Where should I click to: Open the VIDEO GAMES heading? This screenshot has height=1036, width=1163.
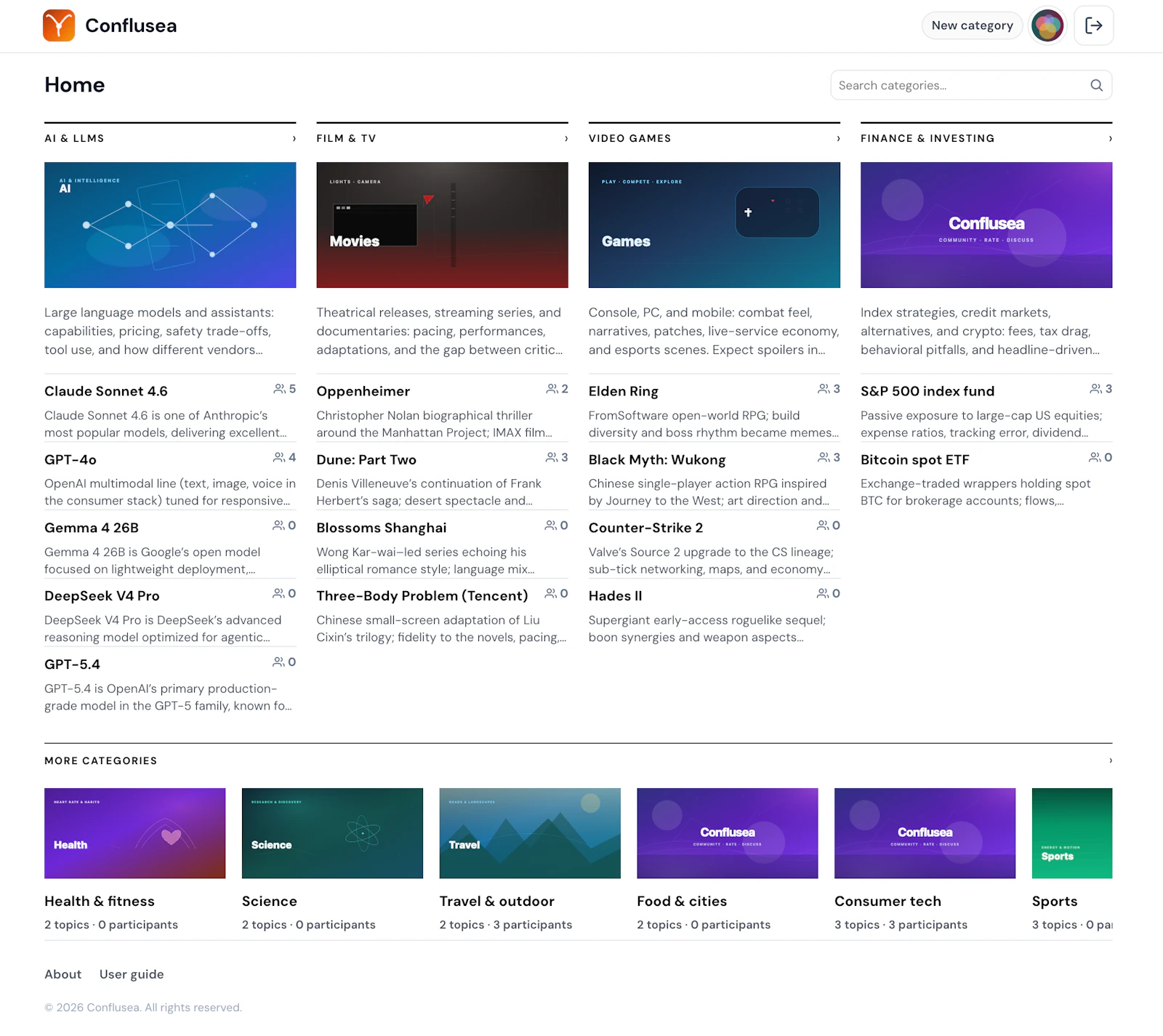point(629,138)
